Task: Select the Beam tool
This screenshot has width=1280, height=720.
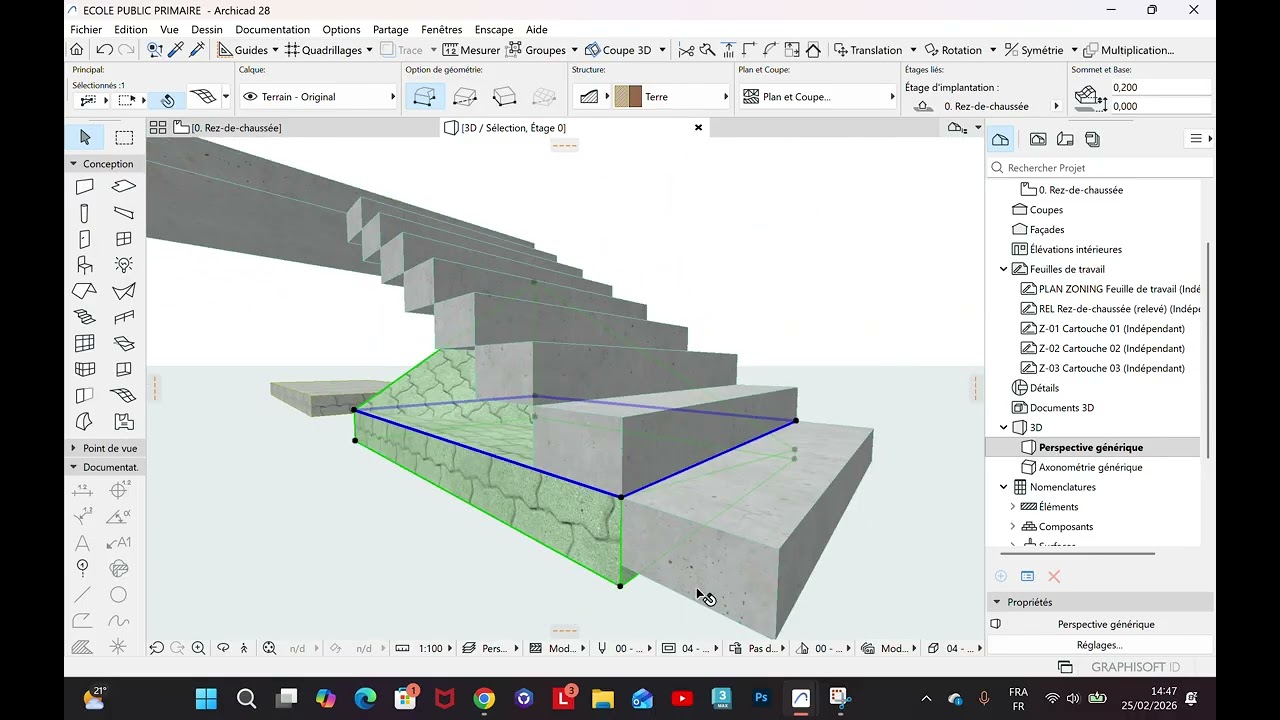Action: [x=124, y=213]
